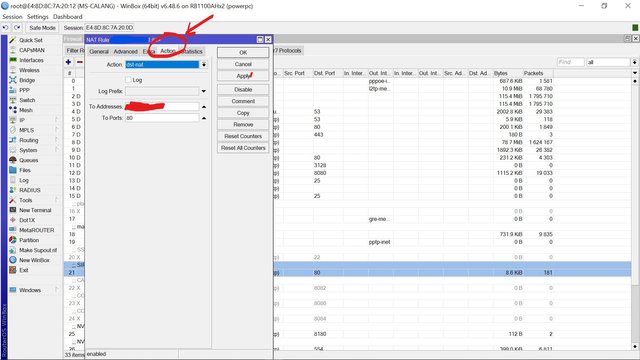Click Reset Counters button
Screen dimensions: 640x360
point(243,136)
